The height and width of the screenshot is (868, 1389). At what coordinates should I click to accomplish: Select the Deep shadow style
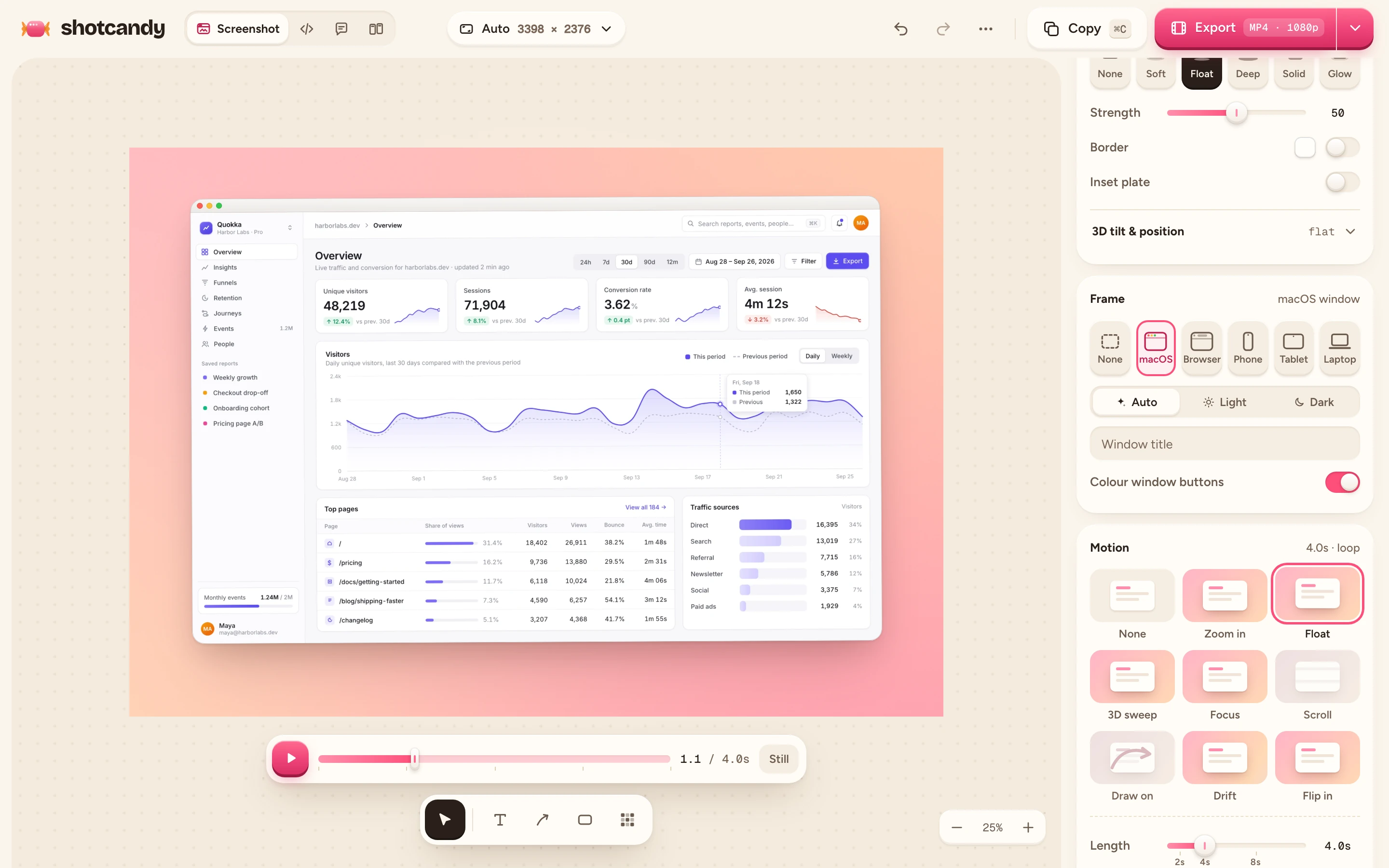(x=1248, y=73)
